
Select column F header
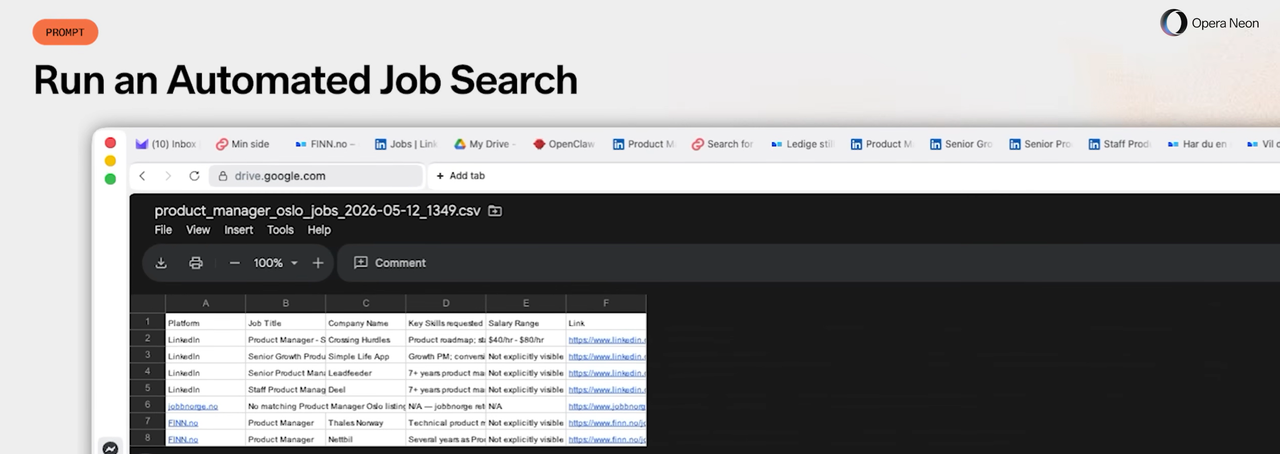click(x=606, y=303)
